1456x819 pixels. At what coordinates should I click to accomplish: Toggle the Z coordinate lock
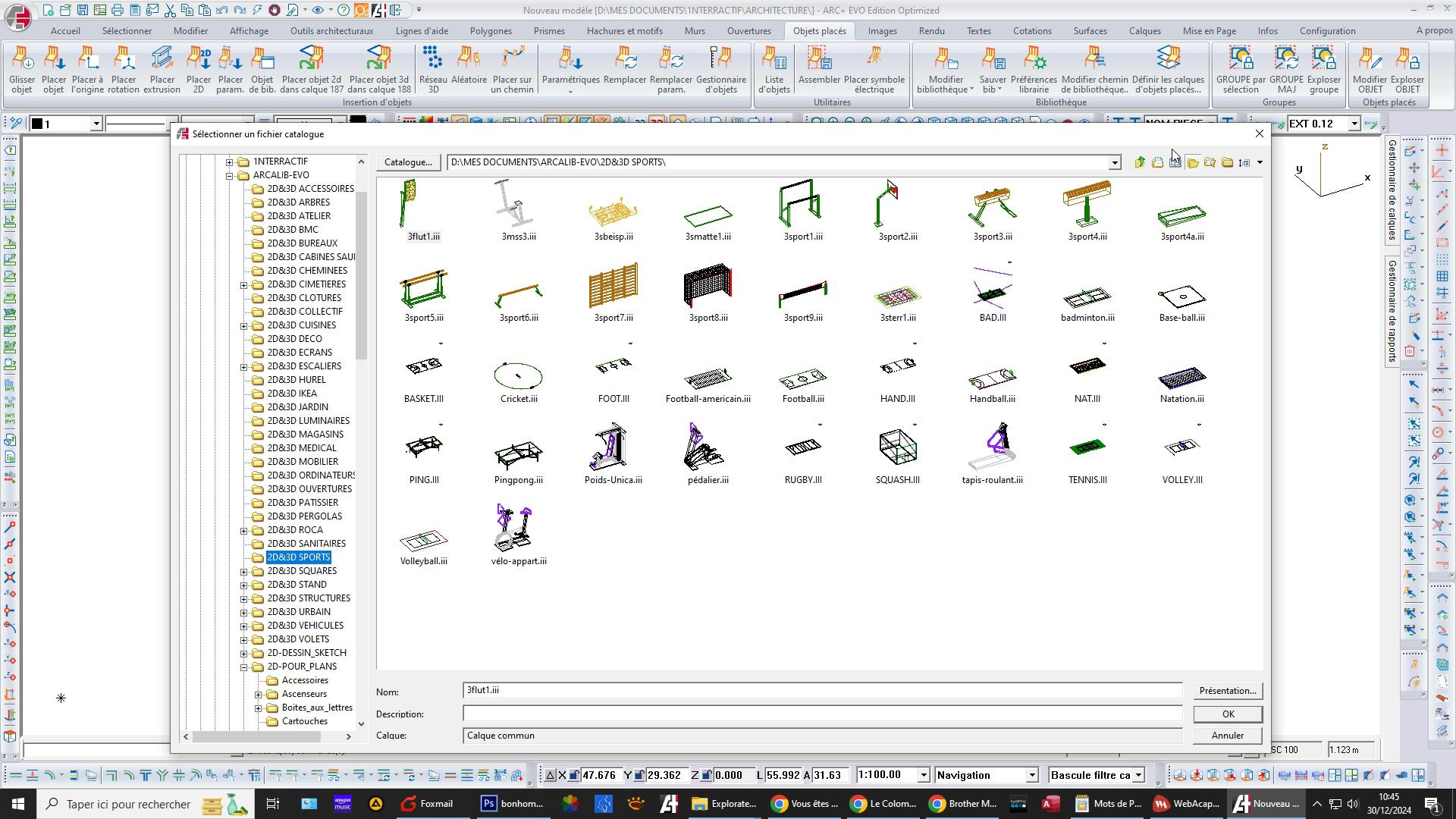706,775
